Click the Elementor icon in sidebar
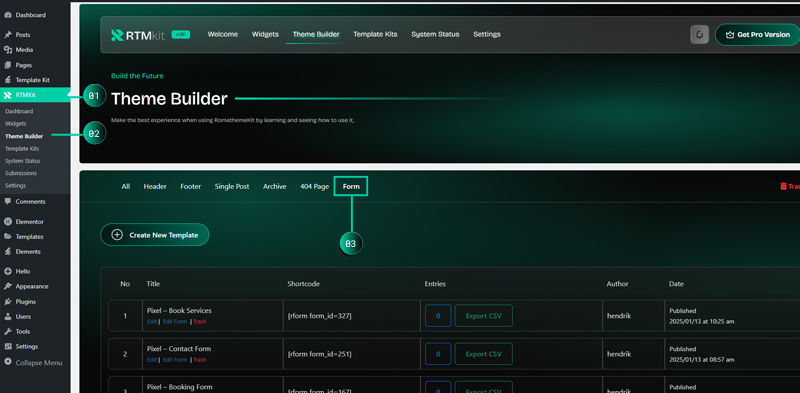The width and height of the screenshot is (800, 393). [8, 222]
